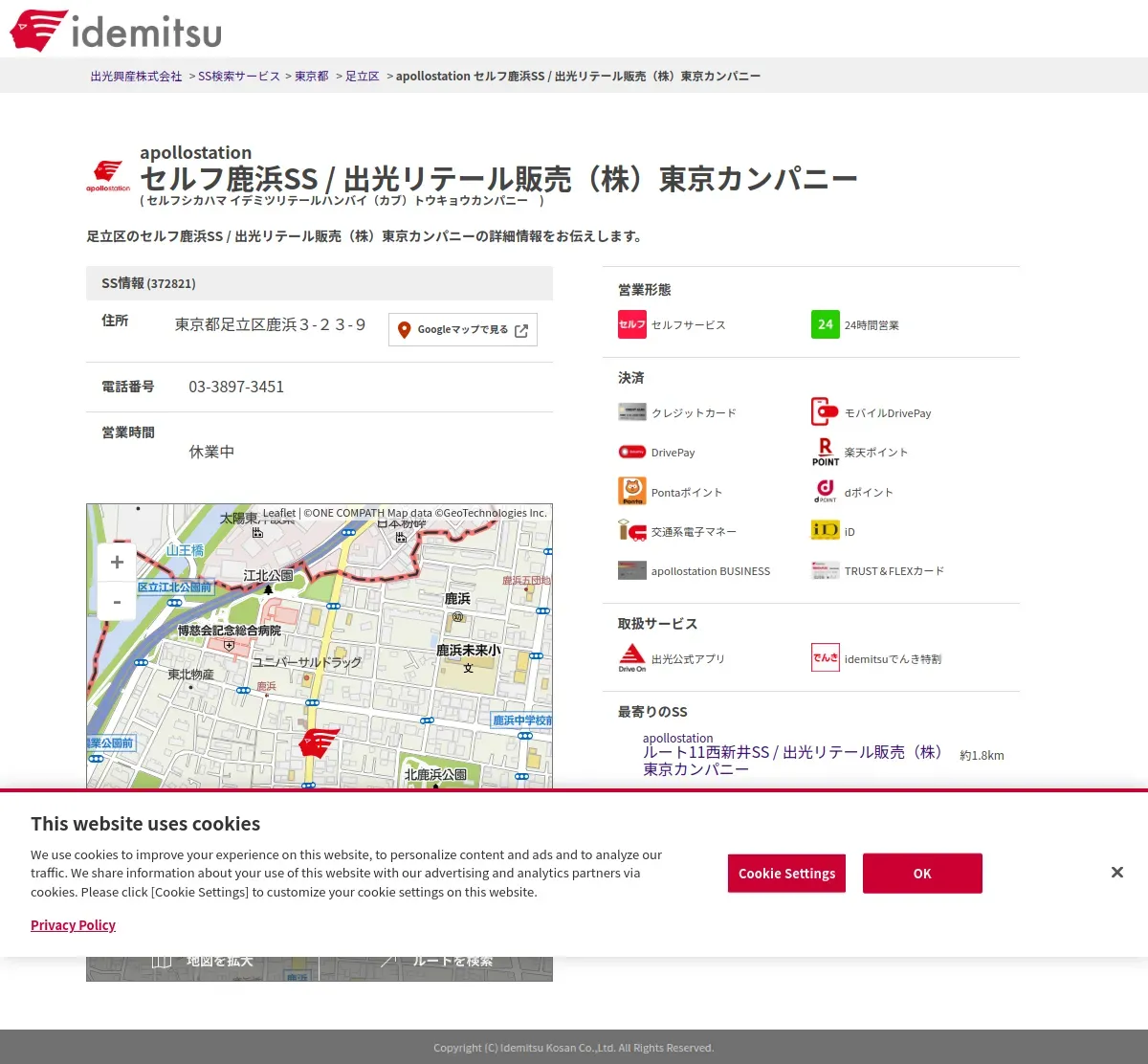Go to 東京都 breadcrumb link
Screen dimensions: 1148x1064
click(x=312, y=76)
